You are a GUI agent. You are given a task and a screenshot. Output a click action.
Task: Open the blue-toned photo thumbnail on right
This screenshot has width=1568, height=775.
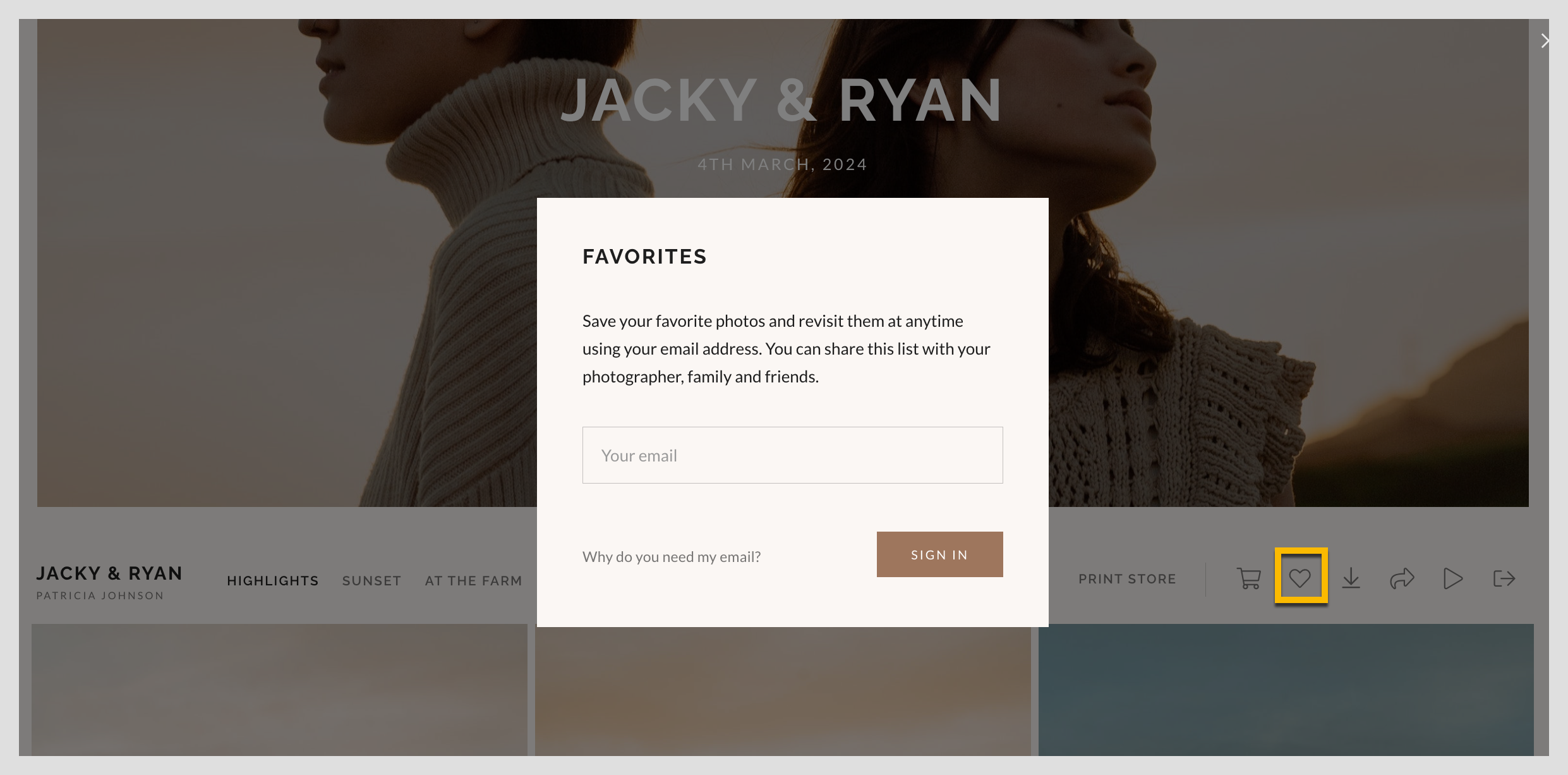click(1286, 690)
